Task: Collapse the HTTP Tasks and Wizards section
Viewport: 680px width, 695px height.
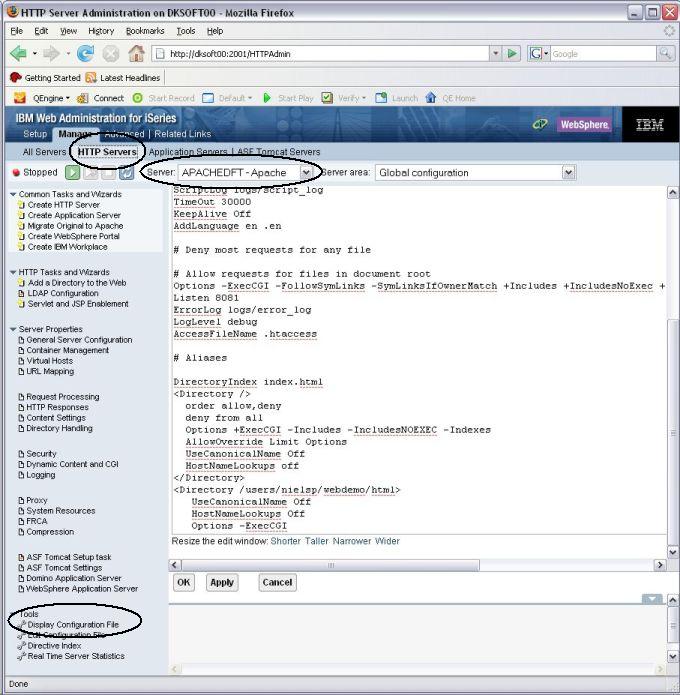Action: (x=13, y=272)
